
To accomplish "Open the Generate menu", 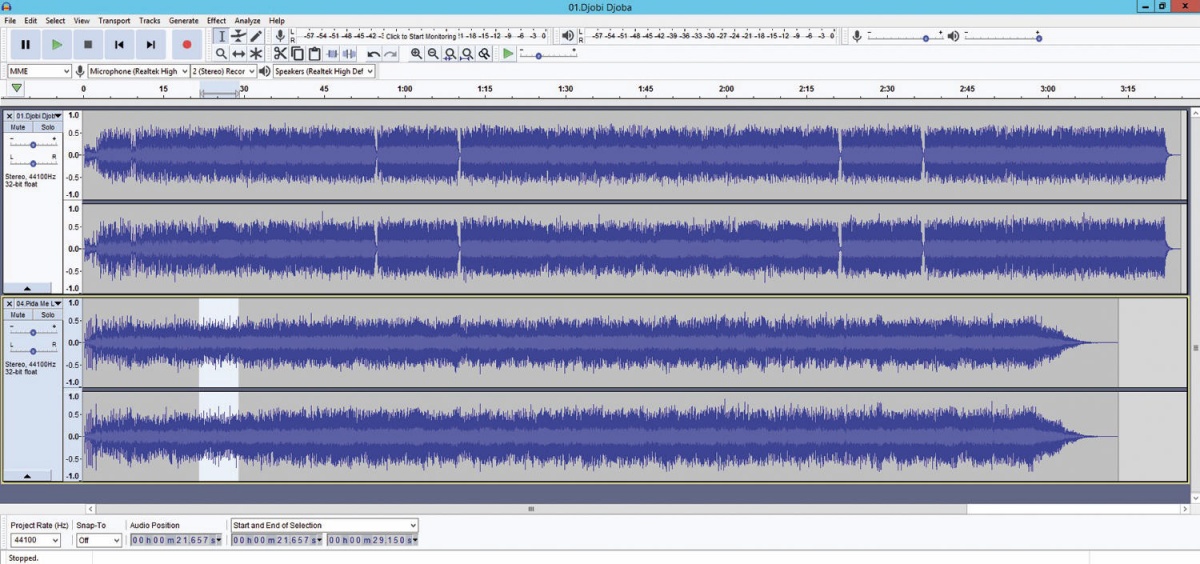I will [183, 20].
